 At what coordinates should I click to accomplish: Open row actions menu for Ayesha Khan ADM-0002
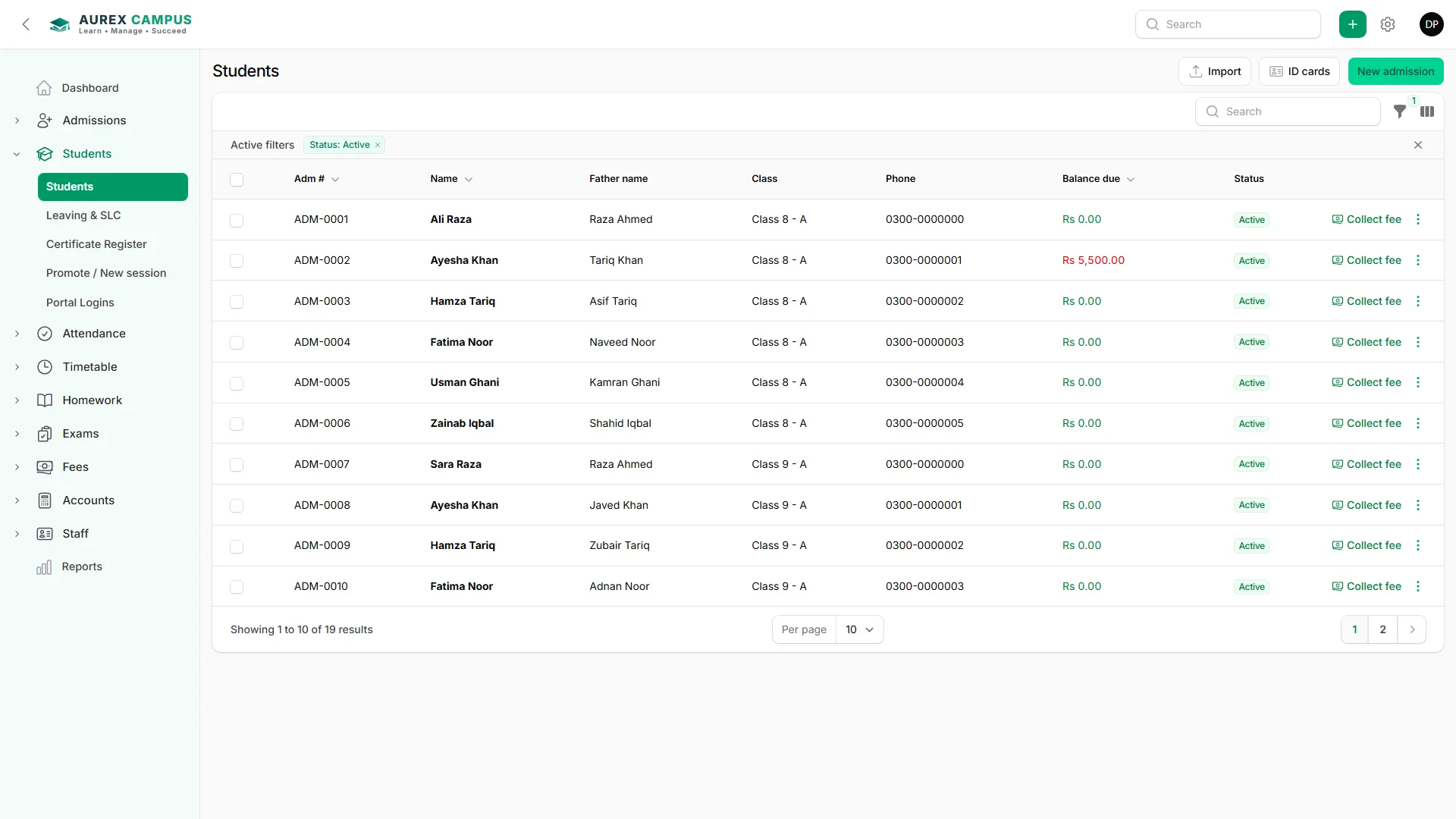coord(1418,260)
